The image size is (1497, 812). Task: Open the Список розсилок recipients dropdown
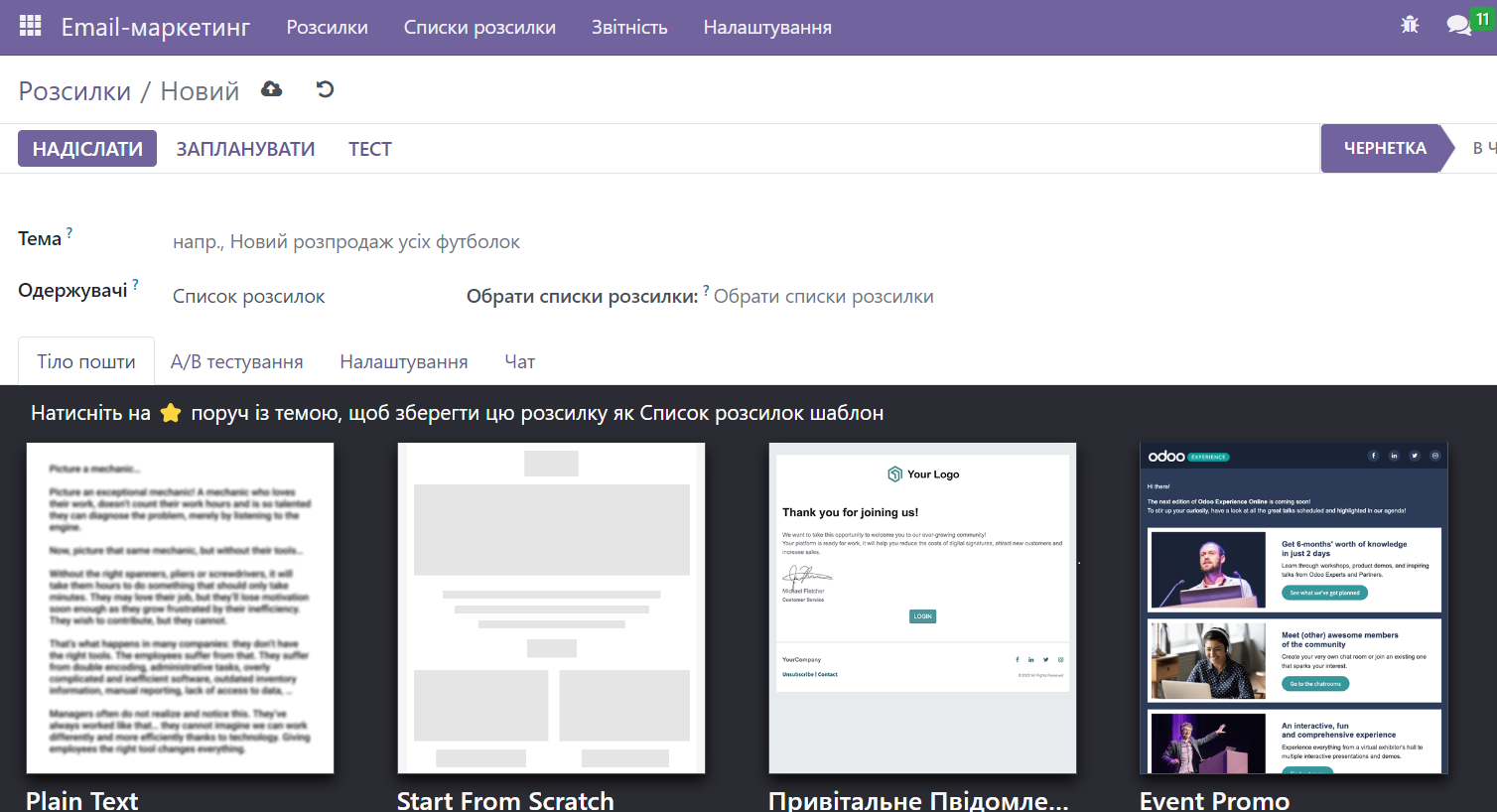[x=248, y=295]
